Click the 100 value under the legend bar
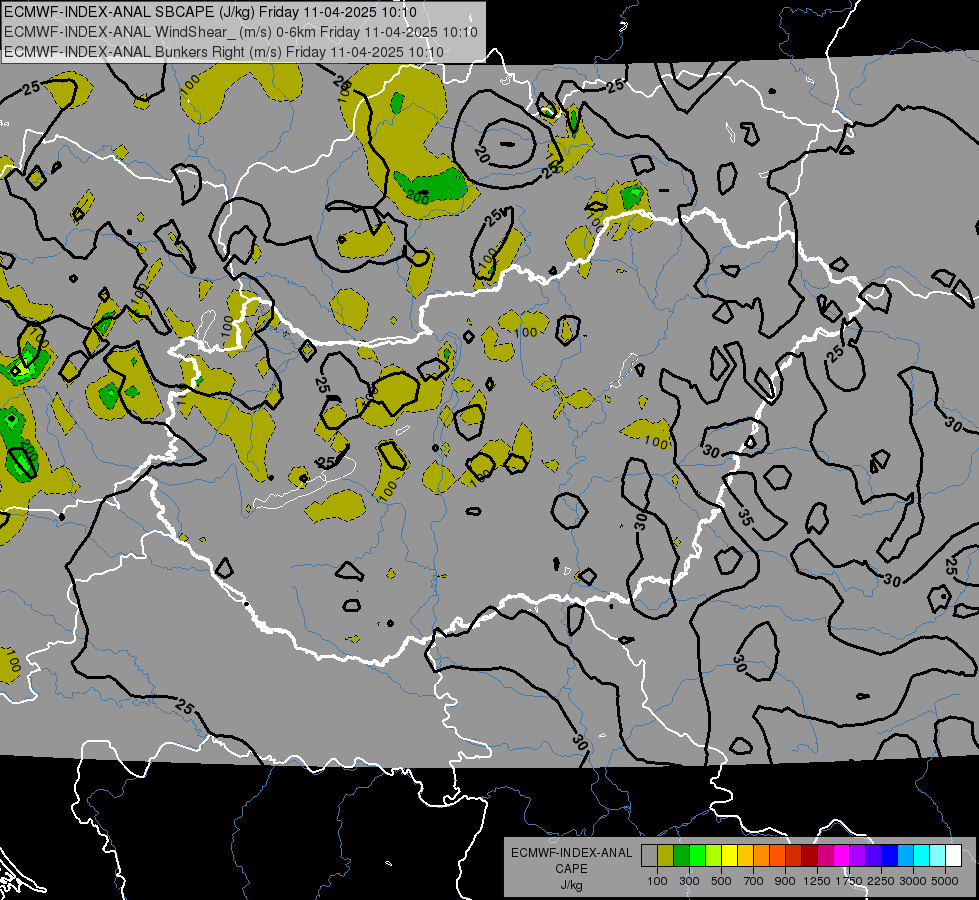The height and width of the screenshot is (900, 979). (x=657, y=881)
